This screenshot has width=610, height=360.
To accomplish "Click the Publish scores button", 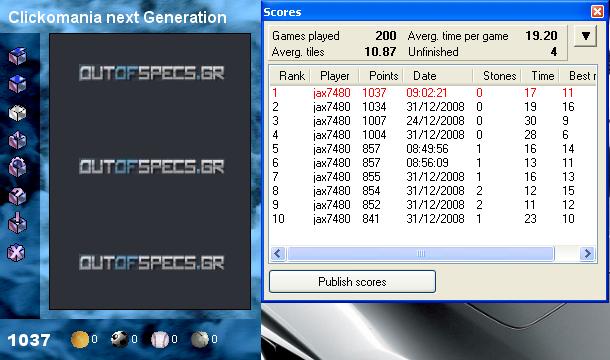I will tap(352, 282).
